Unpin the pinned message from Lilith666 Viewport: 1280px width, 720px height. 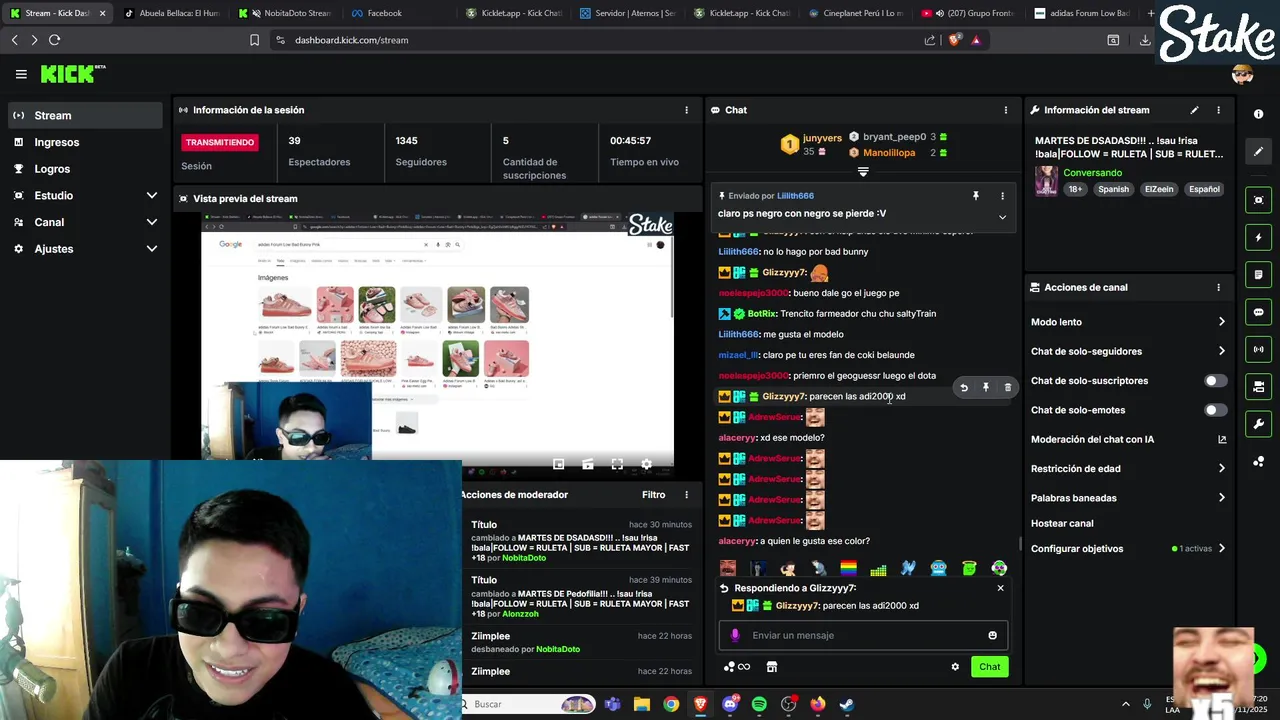coord(976,196)
